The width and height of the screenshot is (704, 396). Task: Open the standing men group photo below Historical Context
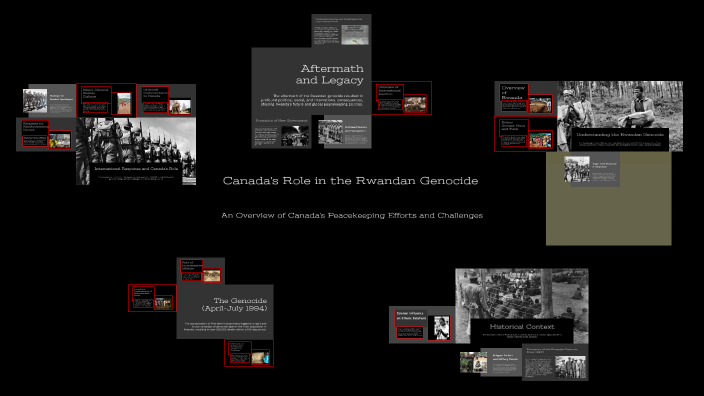pos(570,367)
